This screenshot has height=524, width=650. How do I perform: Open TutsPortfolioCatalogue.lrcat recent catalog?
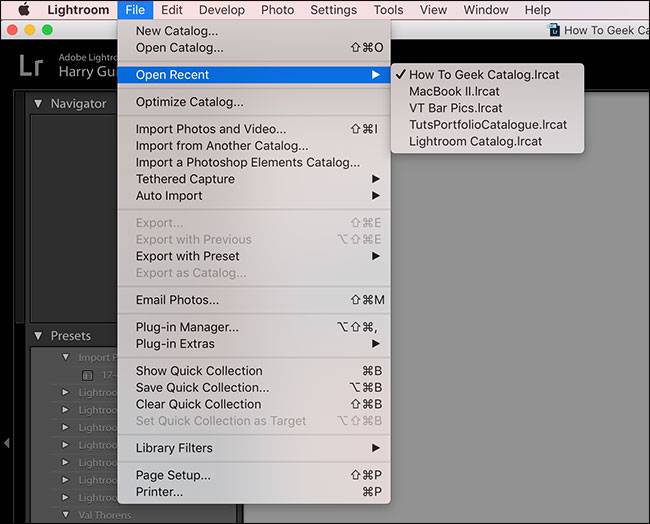click(x=488, y=125)
